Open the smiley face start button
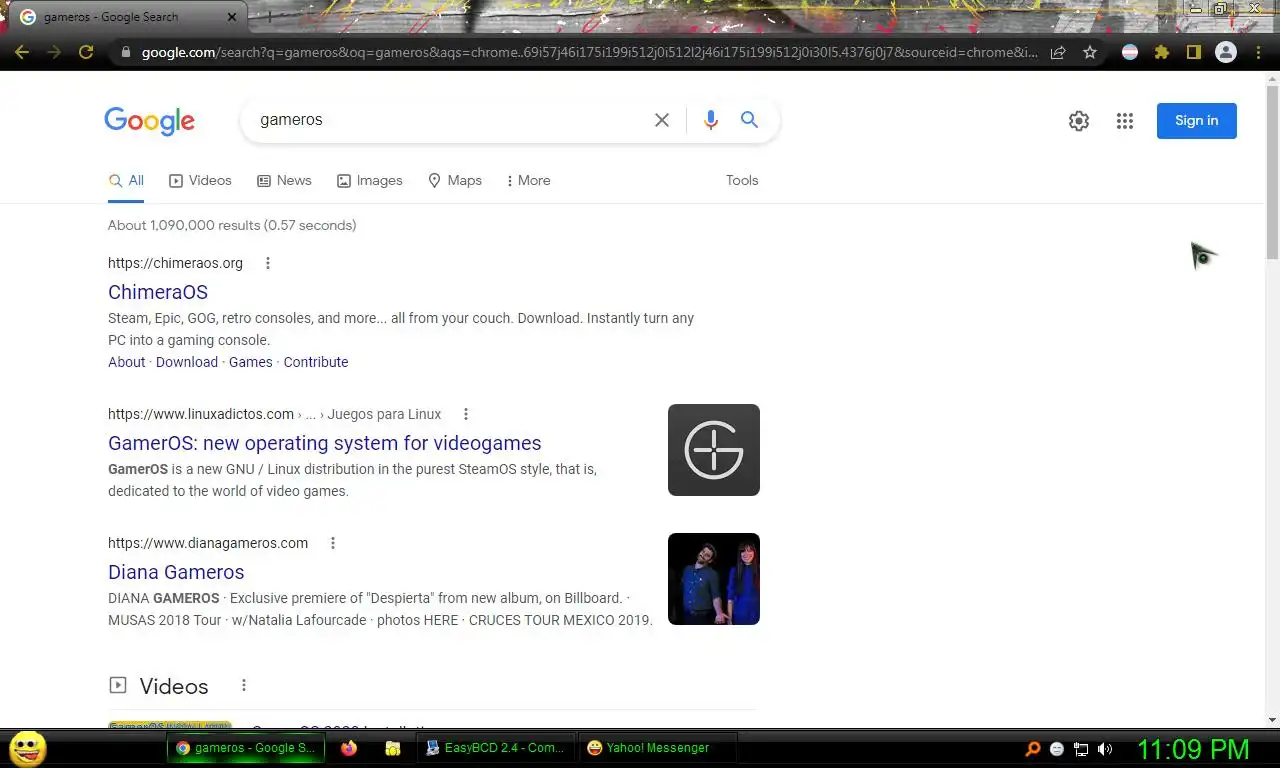1280x768 pixels. pos(27,748)
